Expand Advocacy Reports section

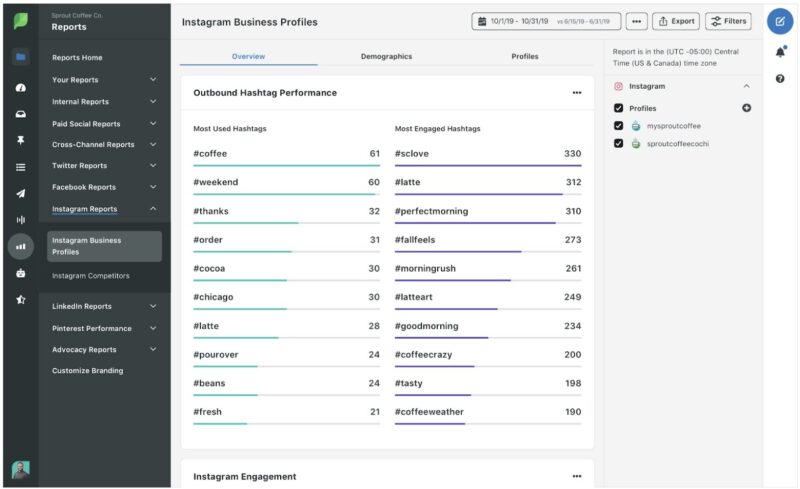[x=104, y=350]
